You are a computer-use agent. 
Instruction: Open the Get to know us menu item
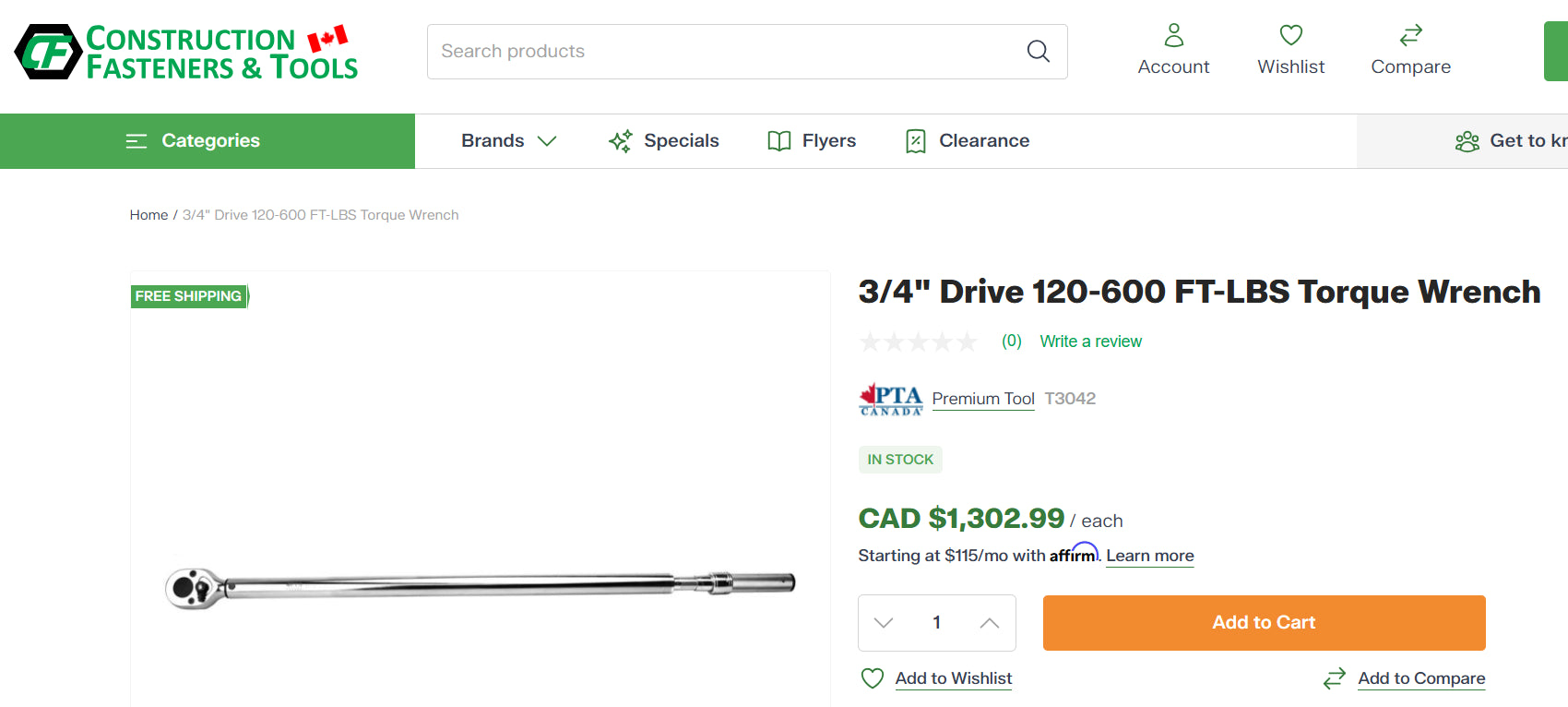(x=1513, y=141)
